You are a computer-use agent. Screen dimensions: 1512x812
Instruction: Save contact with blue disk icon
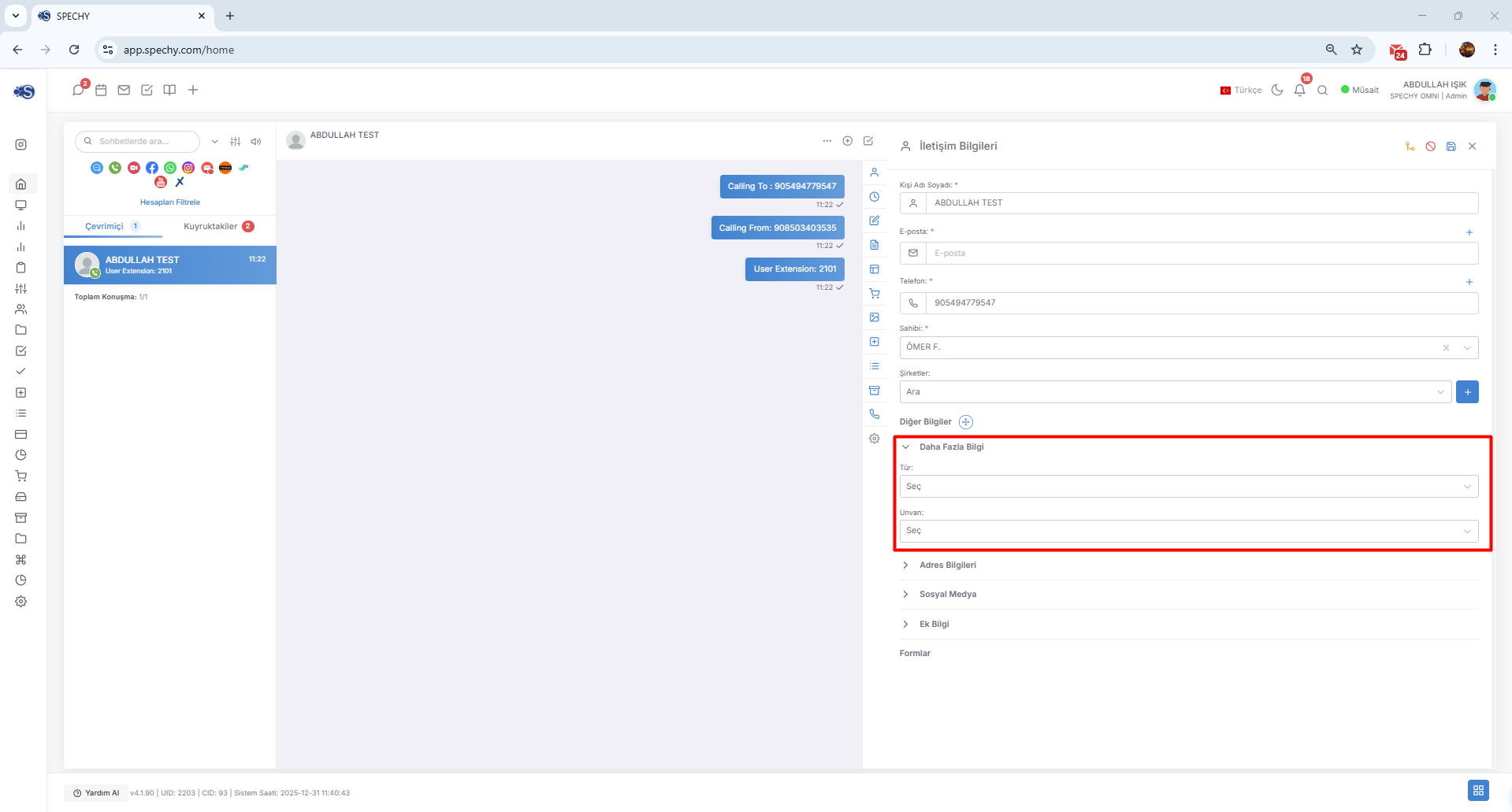click(x=1451, y=146)
